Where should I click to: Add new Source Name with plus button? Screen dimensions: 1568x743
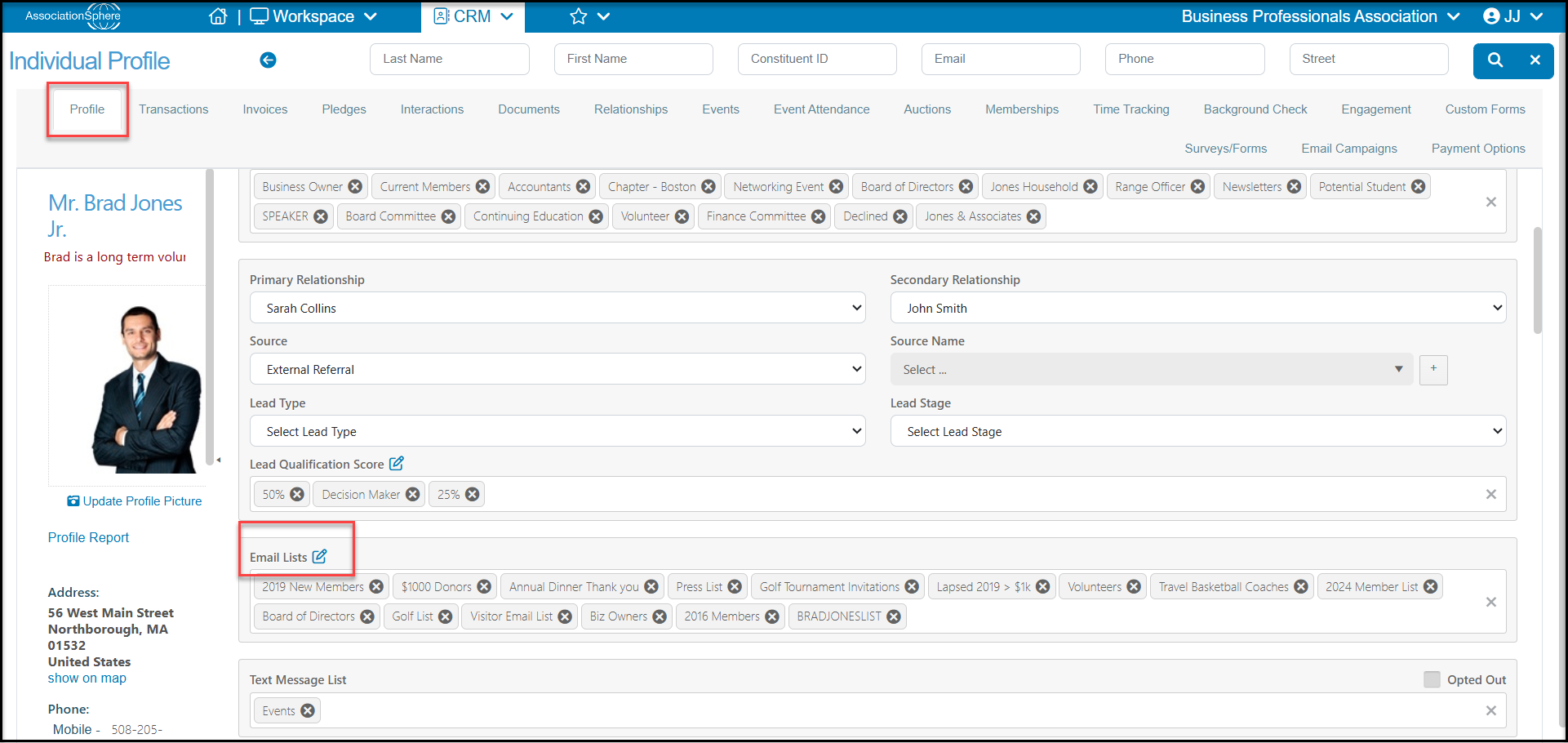(x=1433, y=369)
